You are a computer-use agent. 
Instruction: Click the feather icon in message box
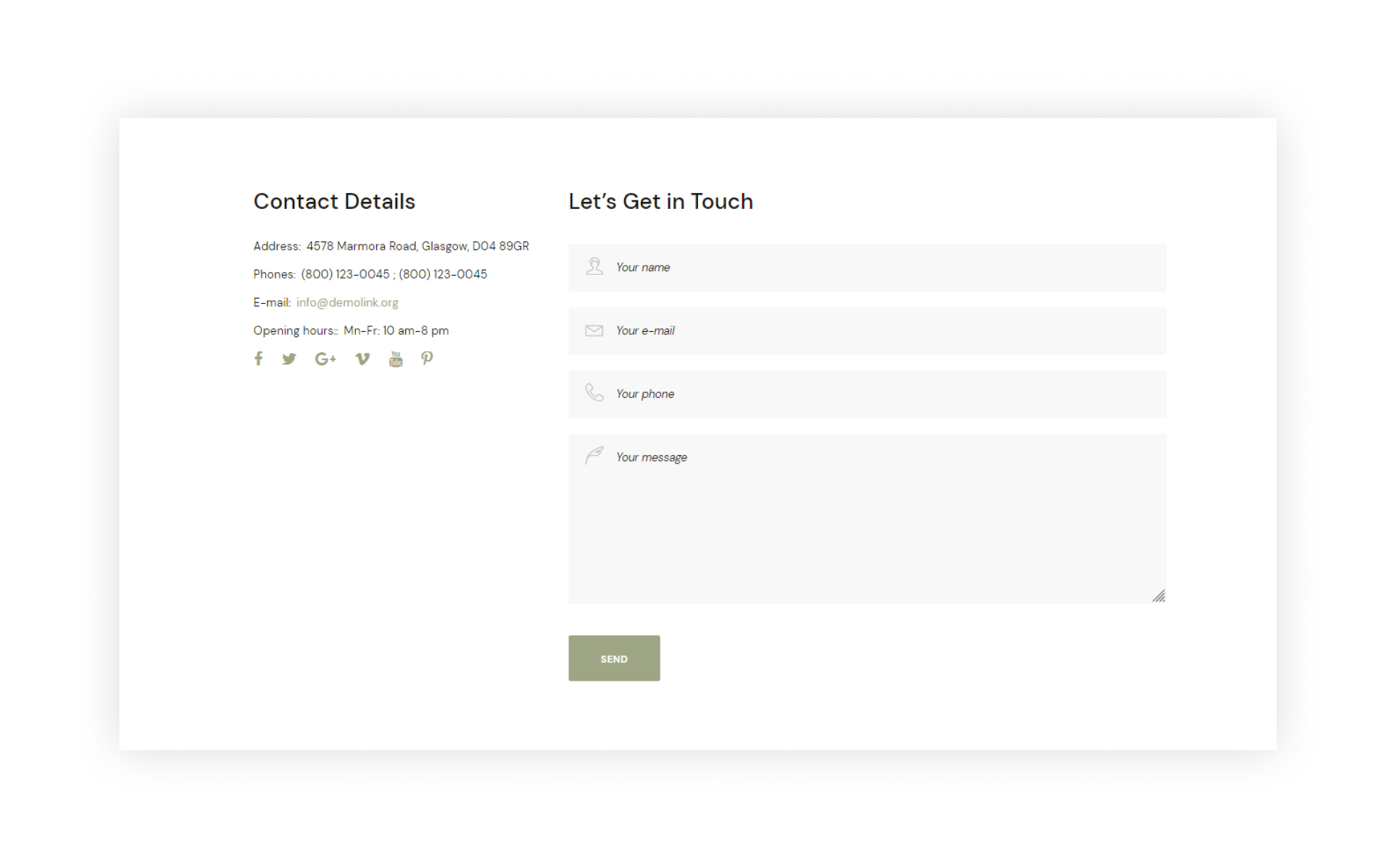pos(595,456)
